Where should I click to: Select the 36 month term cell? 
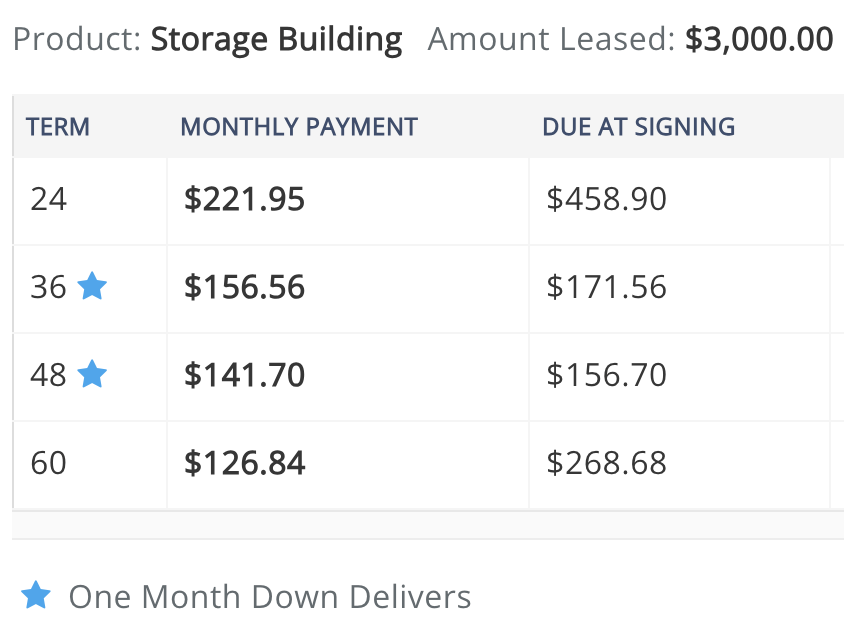pyautogui.click(x=90, y=289)
